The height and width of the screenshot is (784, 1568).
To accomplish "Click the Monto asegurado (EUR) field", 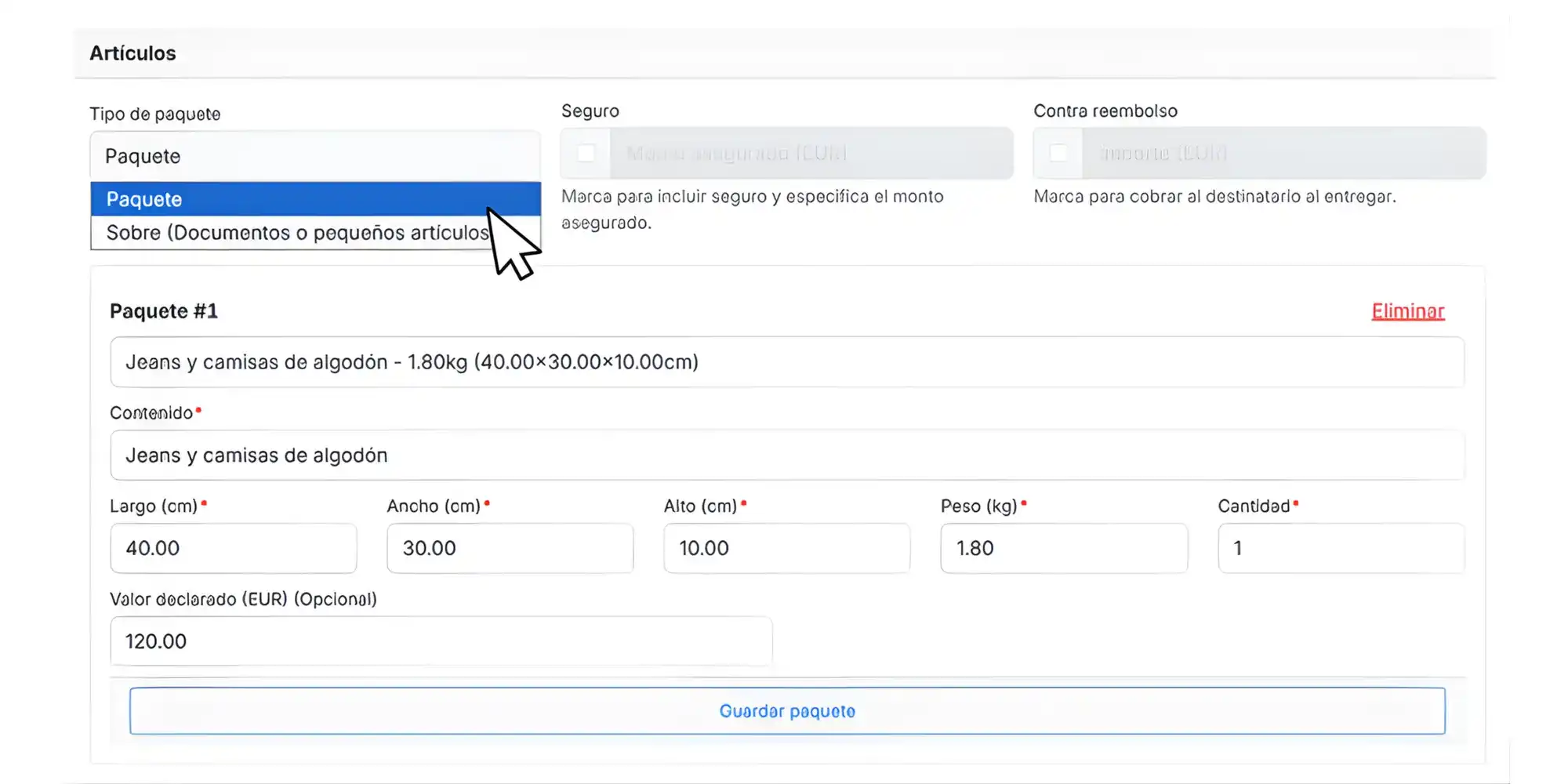I will [x=811, y=153].
